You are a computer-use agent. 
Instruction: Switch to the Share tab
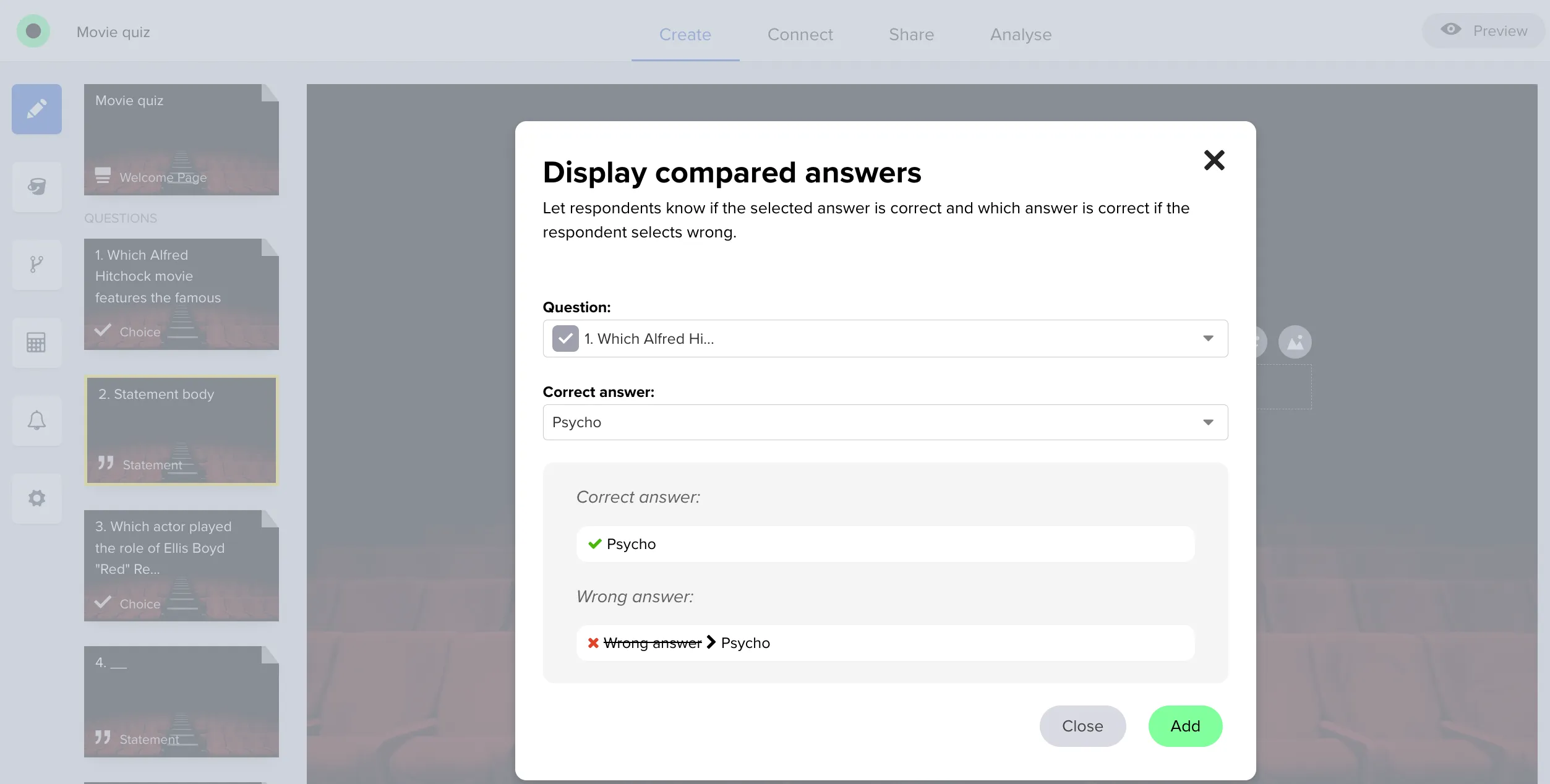(911, 34)
